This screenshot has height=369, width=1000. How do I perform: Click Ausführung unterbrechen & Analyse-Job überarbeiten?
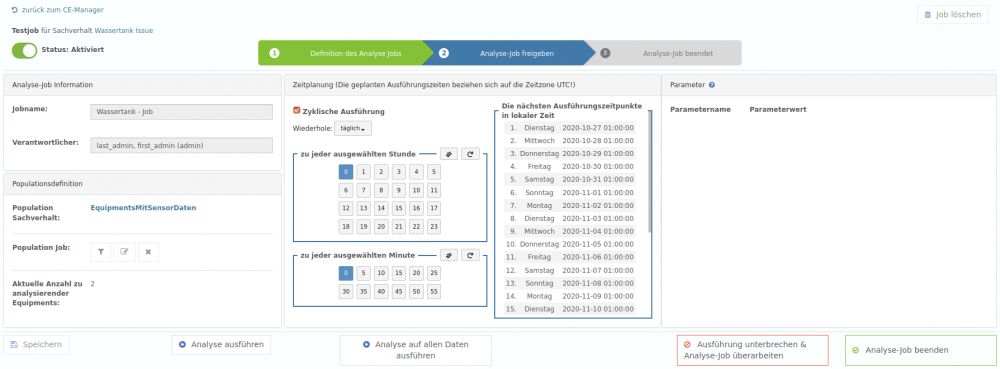pos(753,350)
